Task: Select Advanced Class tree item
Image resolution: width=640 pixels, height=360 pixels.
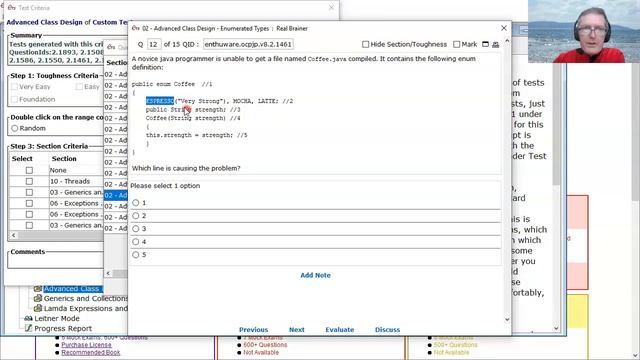Action: point(73,289)
